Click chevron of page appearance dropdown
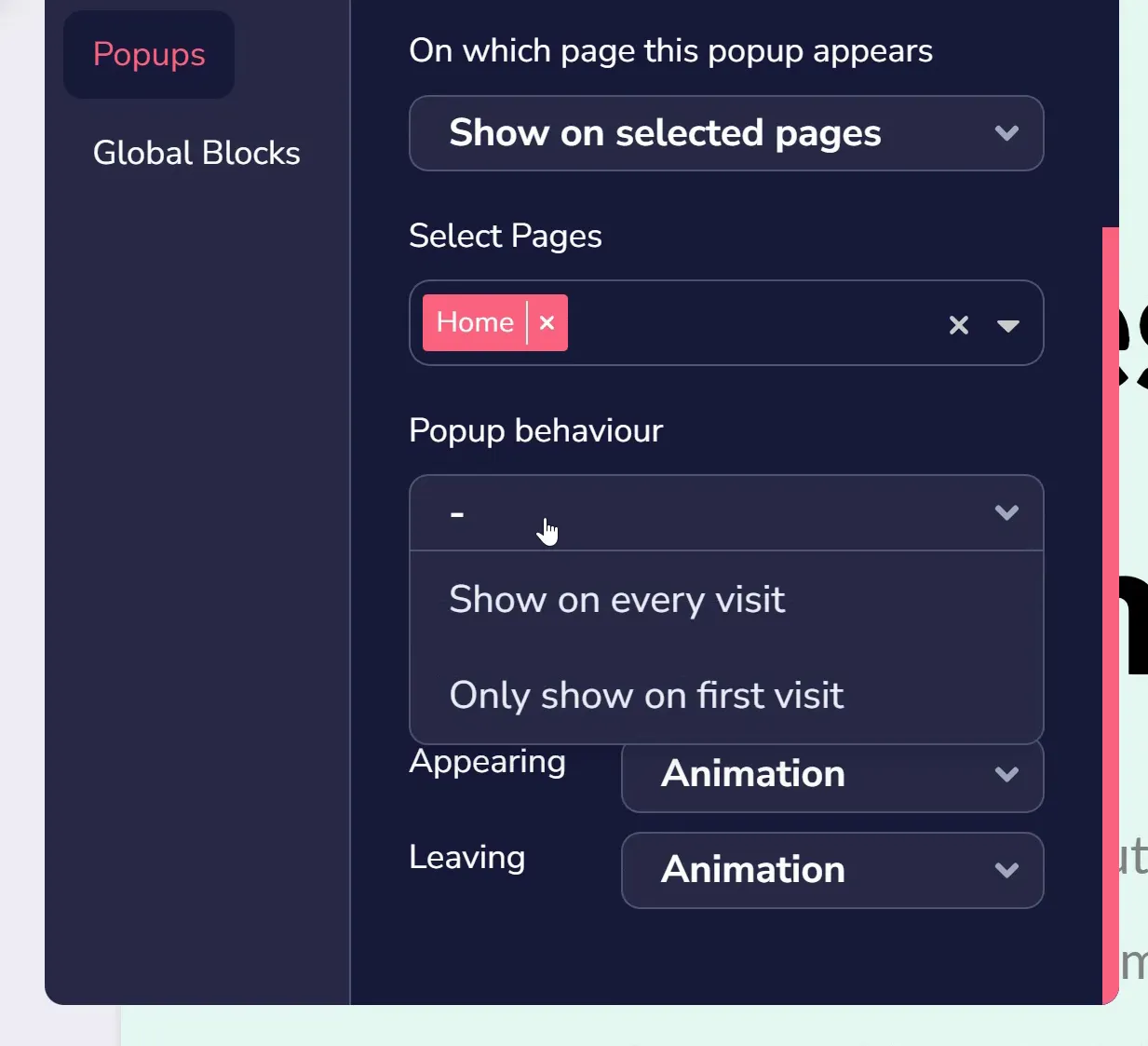This screenshot has width=1148, height=1046. point(1006,133)
